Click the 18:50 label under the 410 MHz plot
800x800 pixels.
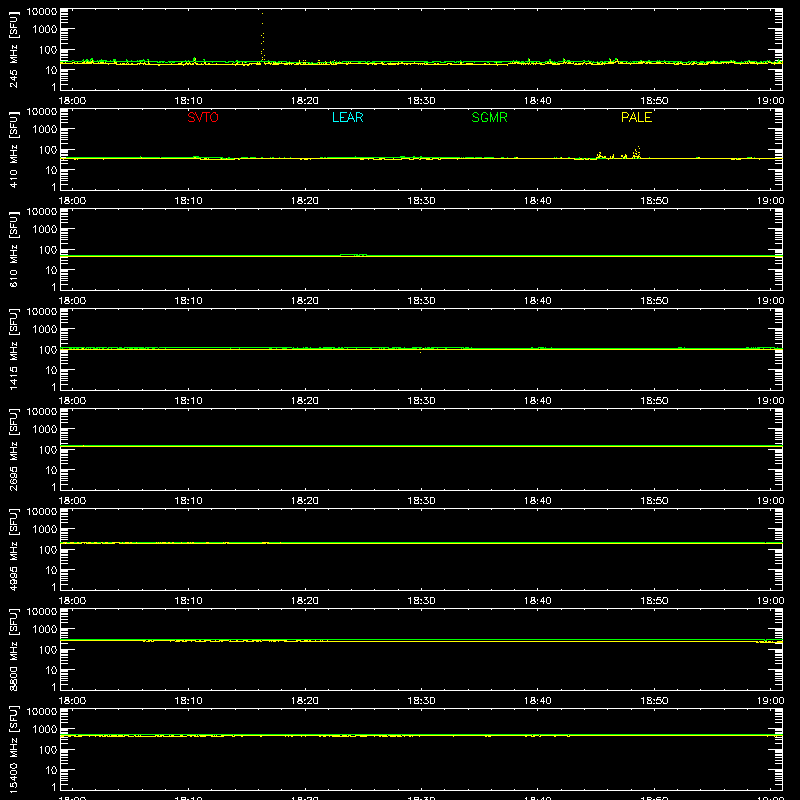(x=654, y=201)
